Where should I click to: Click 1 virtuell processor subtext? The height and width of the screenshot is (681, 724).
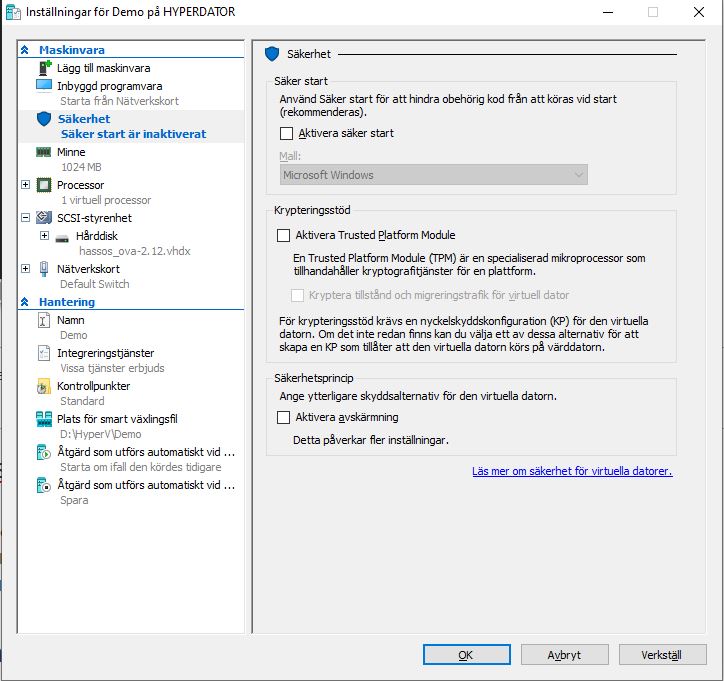tap(106, 200)
